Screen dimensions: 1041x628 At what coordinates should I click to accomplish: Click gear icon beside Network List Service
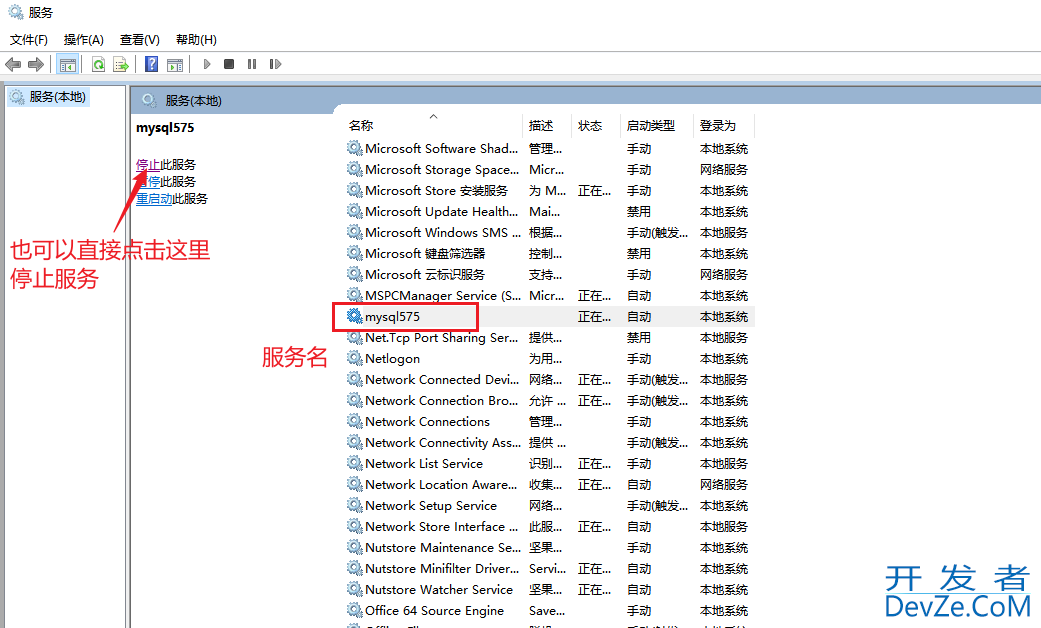point(355,463)
